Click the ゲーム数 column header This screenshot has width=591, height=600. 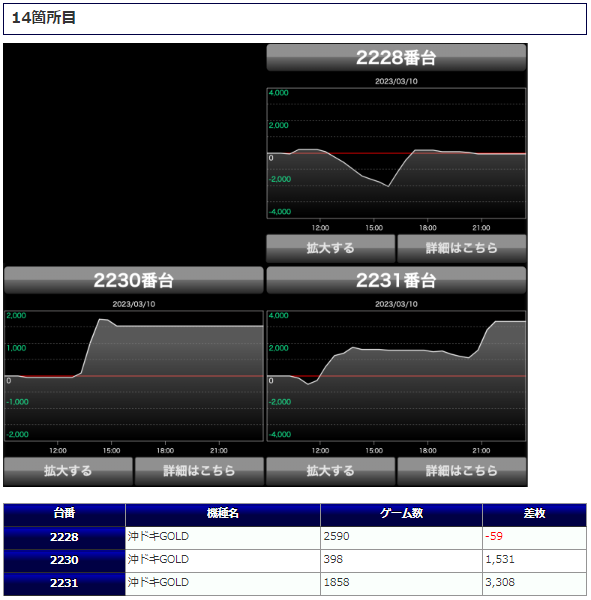click(x=401, y=515)
